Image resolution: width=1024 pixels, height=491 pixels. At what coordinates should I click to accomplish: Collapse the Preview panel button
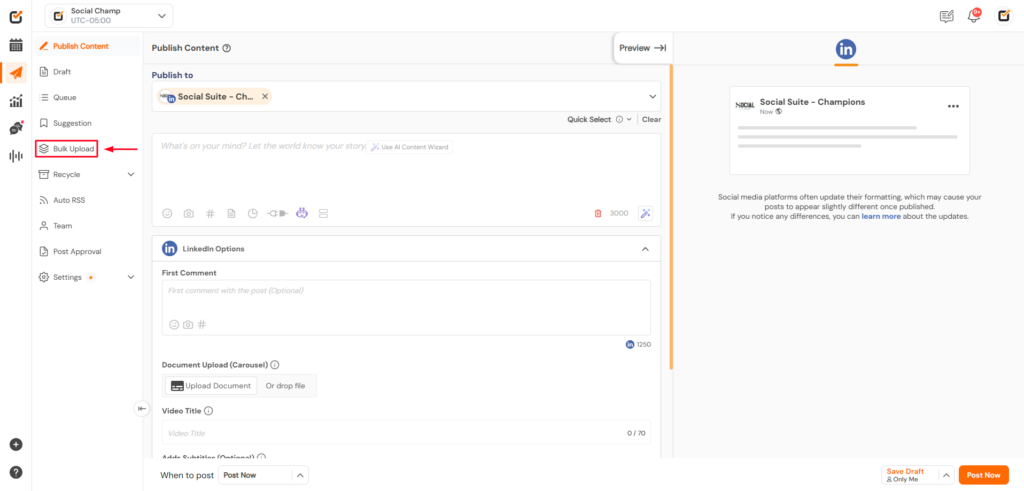coord(643,48)
